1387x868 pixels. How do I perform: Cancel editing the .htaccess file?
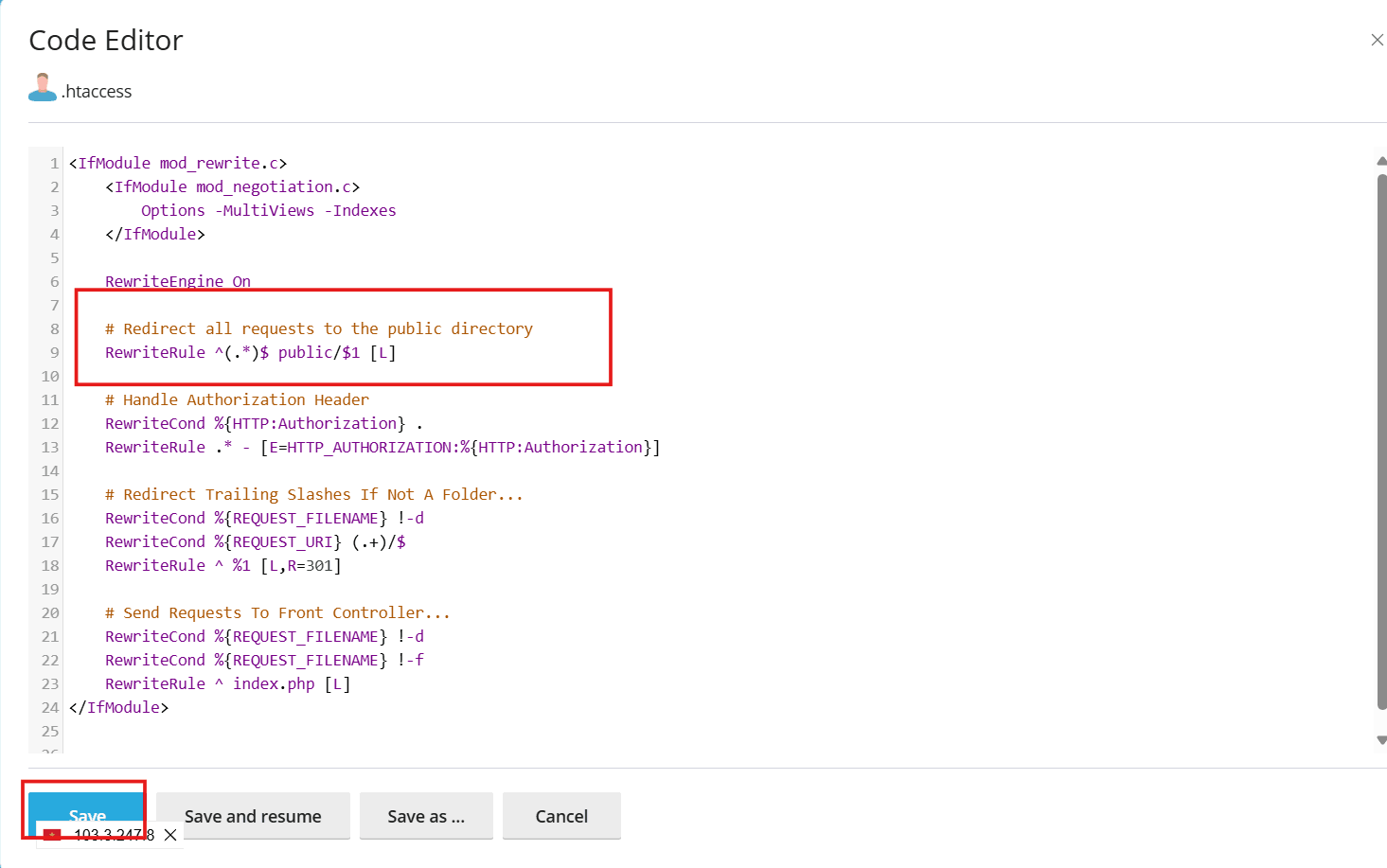pyautogui.click(x=561, y=815)
